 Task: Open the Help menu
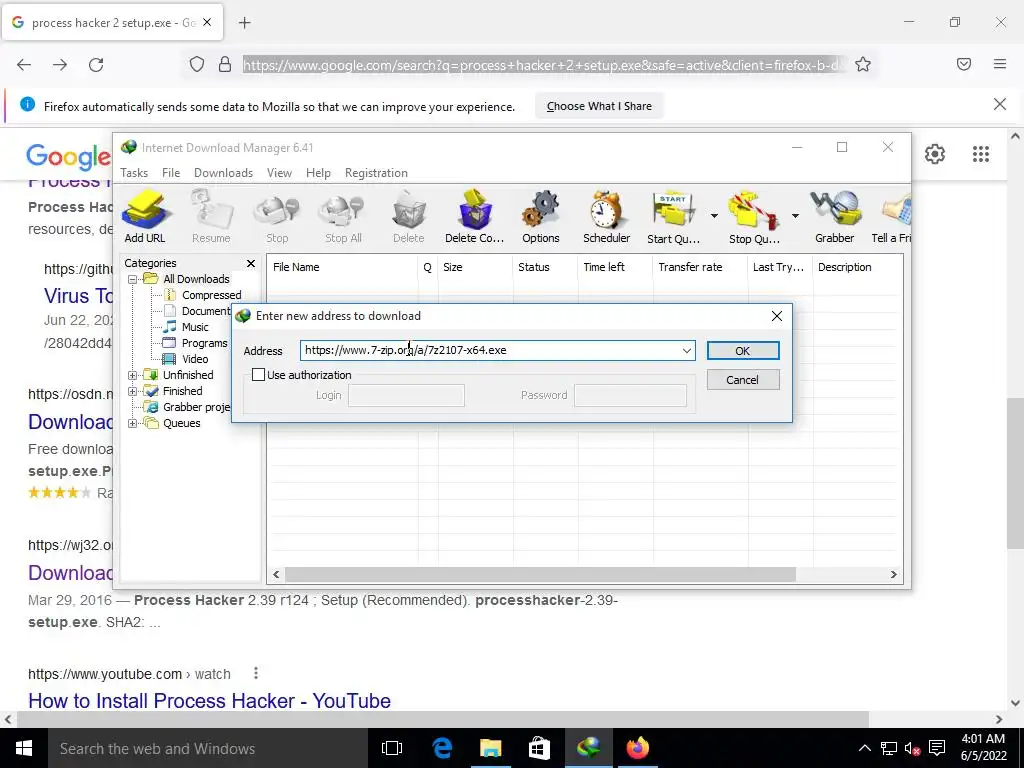[319, 173]
